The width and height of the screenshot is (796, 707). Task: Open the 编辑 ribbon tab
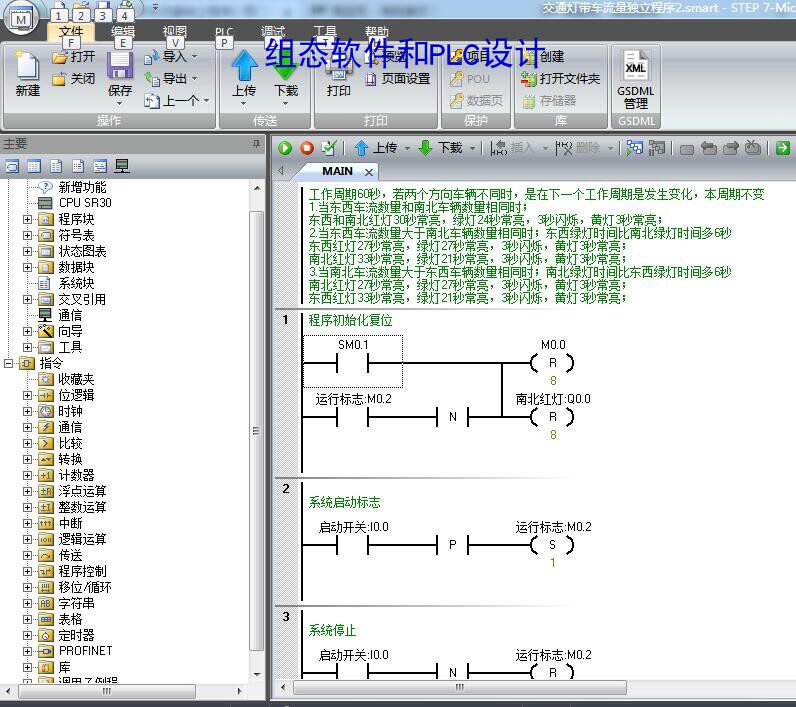(x=122, y=31)
